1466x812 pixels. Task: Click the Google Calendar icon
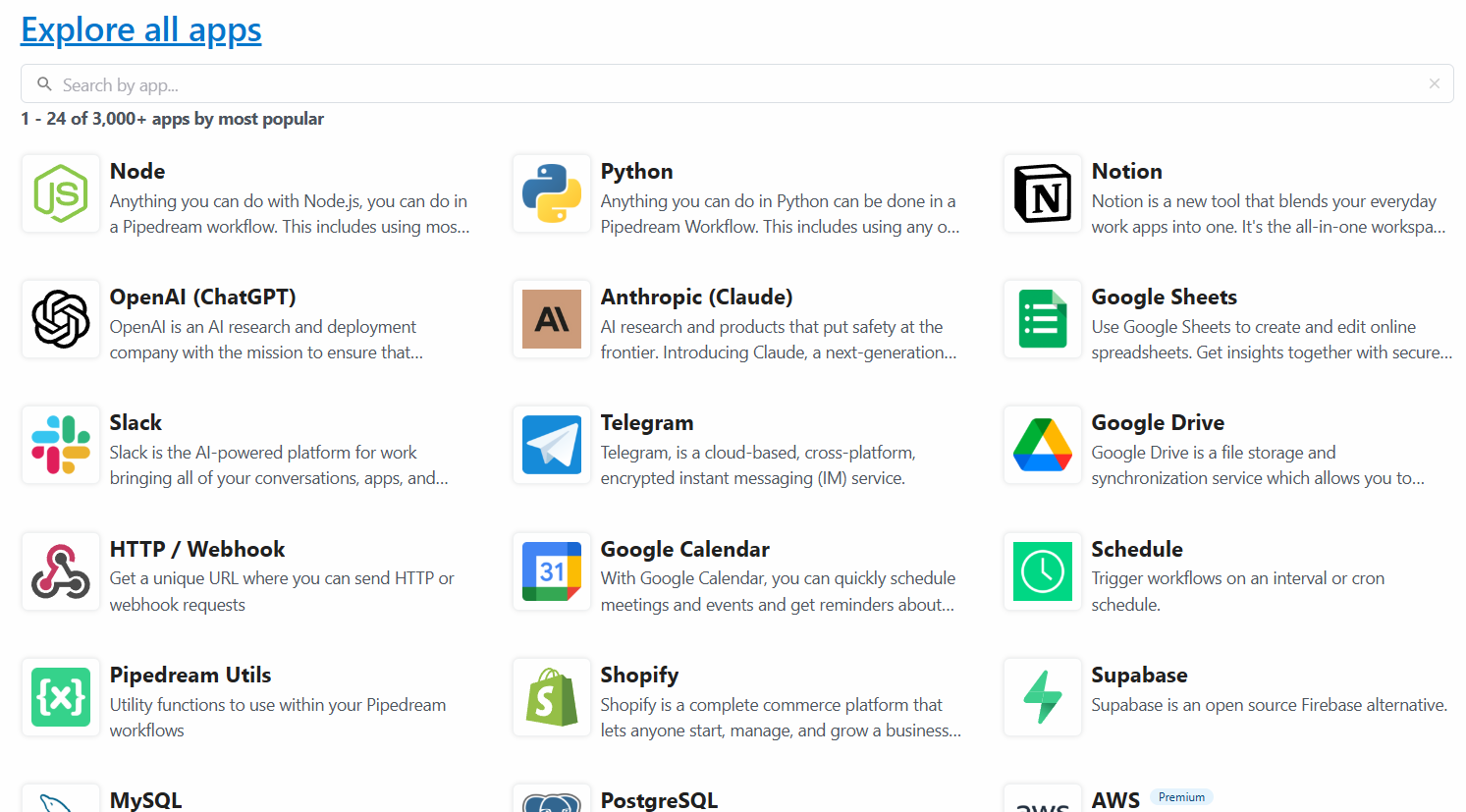click(x=552, y=571)
